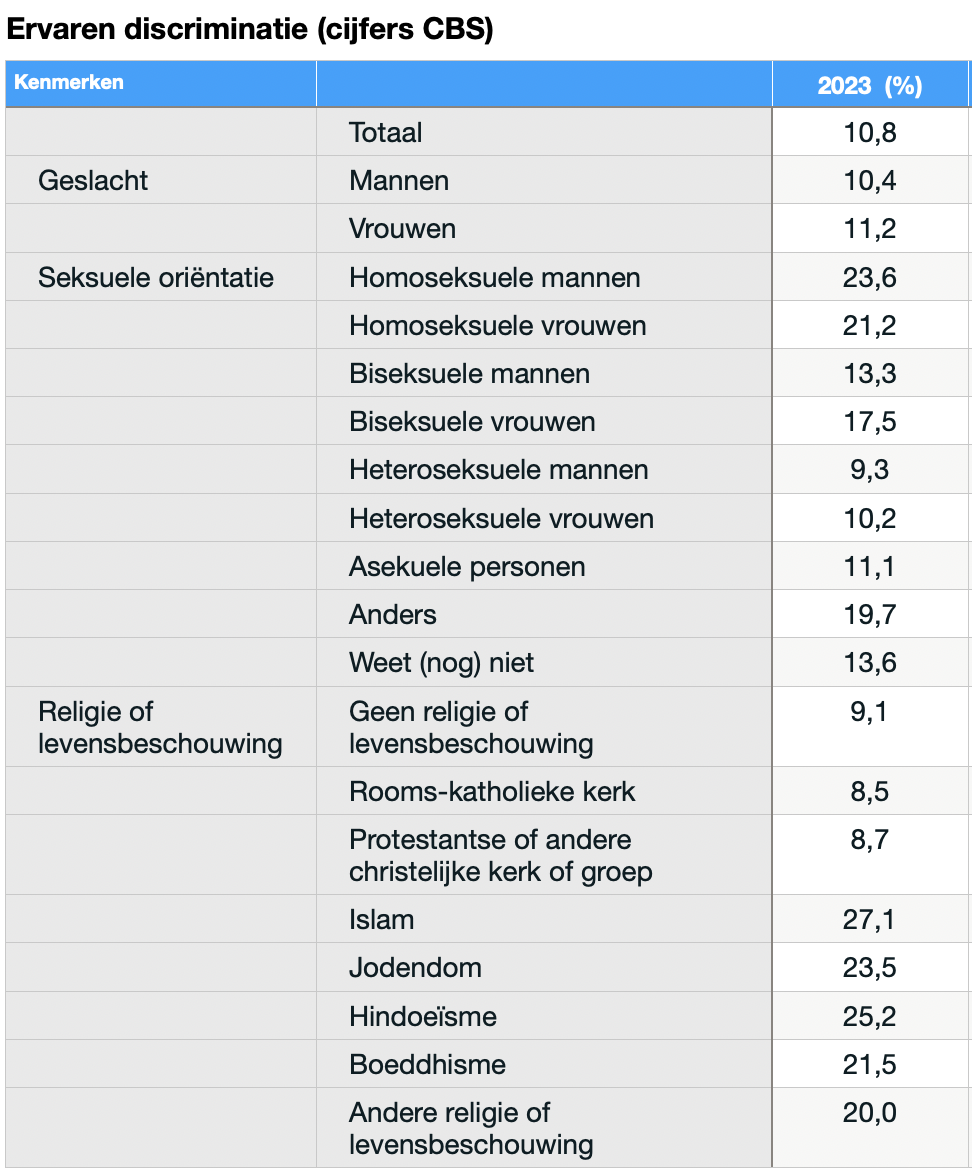The image size is (972, 1168).
Task: Click the 'Seksuele oriëntatie' category cell
Action: [156, 277]
